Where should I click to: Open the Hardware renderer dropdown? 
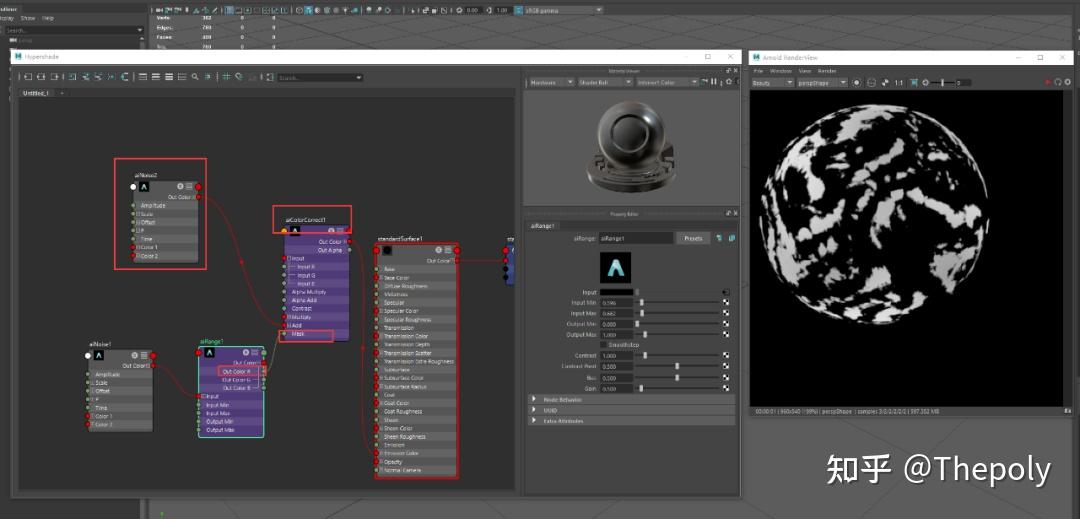550,82
